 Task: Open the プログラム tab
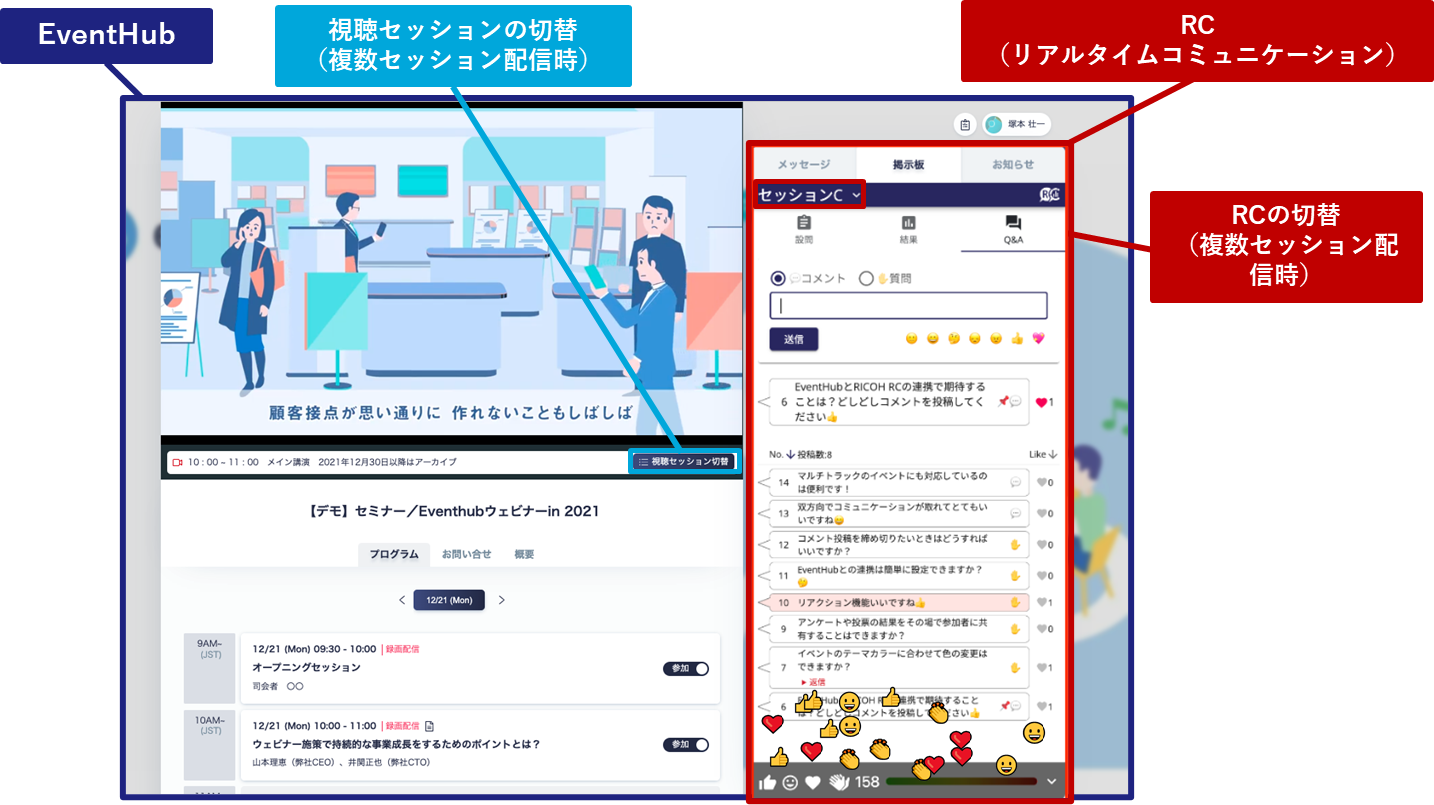point(394,554)
